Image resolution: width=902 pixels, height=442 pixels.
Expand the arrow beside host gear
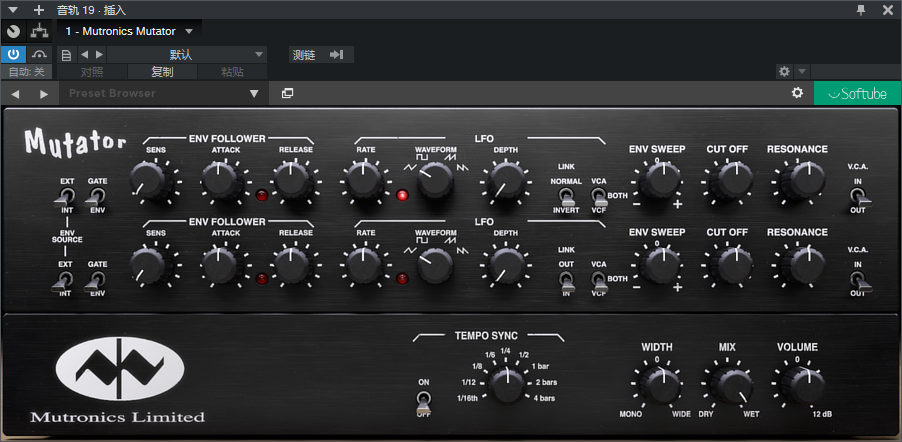[801, 71]
